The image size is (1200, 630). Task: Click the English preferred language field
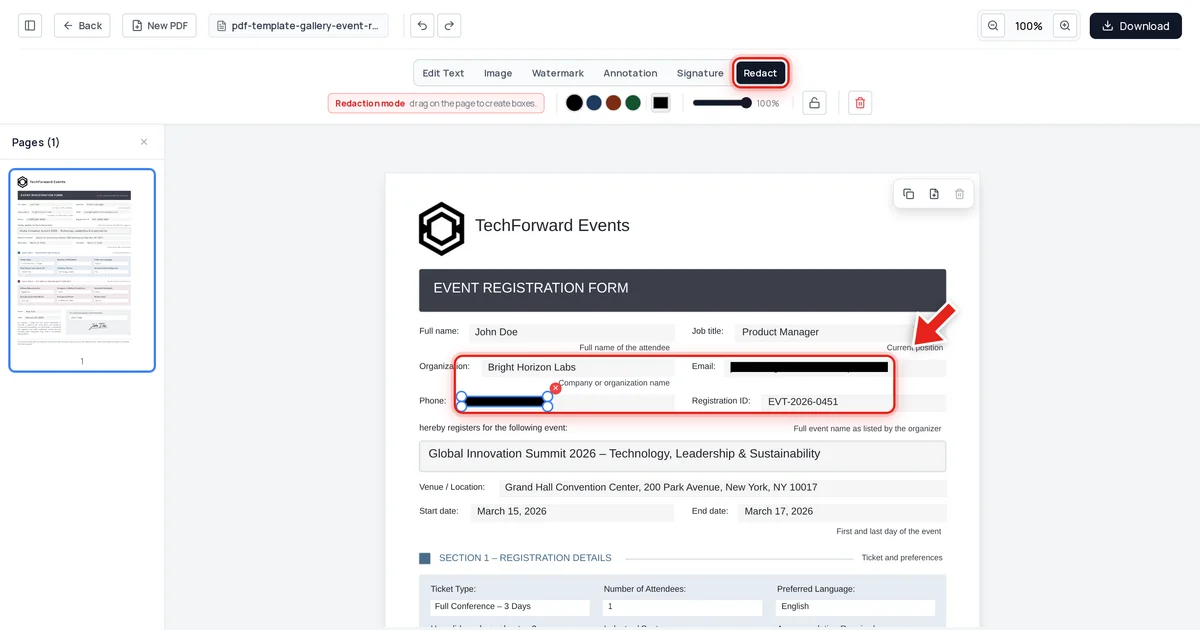point(856,607)
